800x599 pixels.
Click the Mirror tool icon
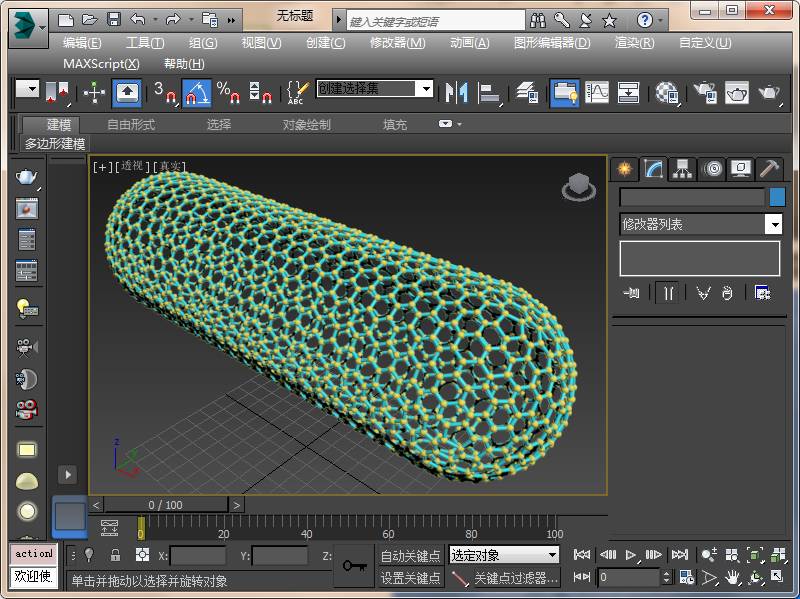457,93
